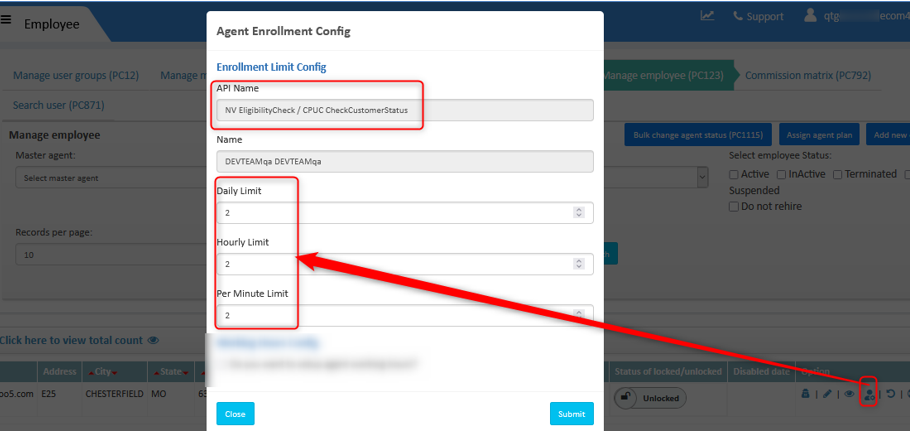Click the user profile icon in header

pos(810,16)
